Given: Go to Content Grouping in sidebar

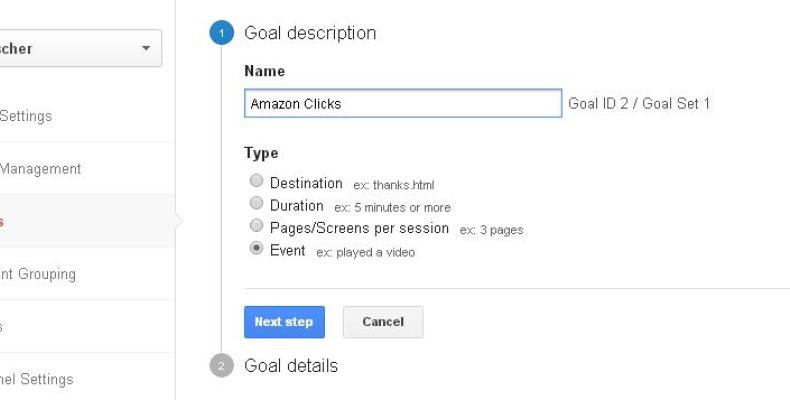Looking at the screenshot, I should [38, 274].
